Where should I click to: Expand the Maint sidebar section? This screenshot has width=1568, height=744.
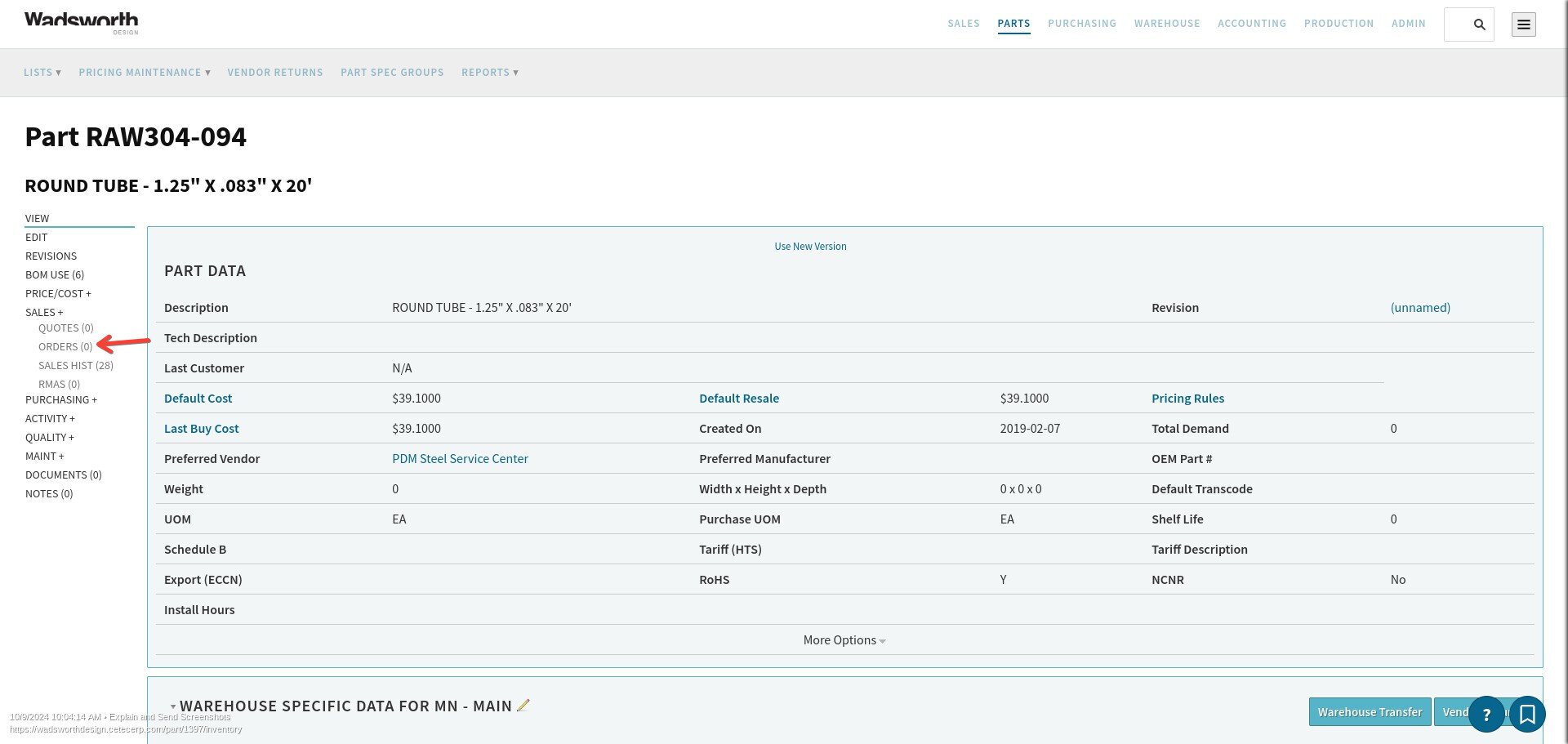tap(45, 456)
